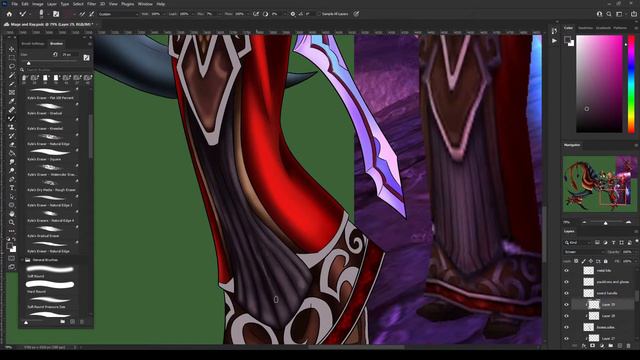Hide the pauldrons and gloves layer
Screen dimensions: 640x360
567,282
